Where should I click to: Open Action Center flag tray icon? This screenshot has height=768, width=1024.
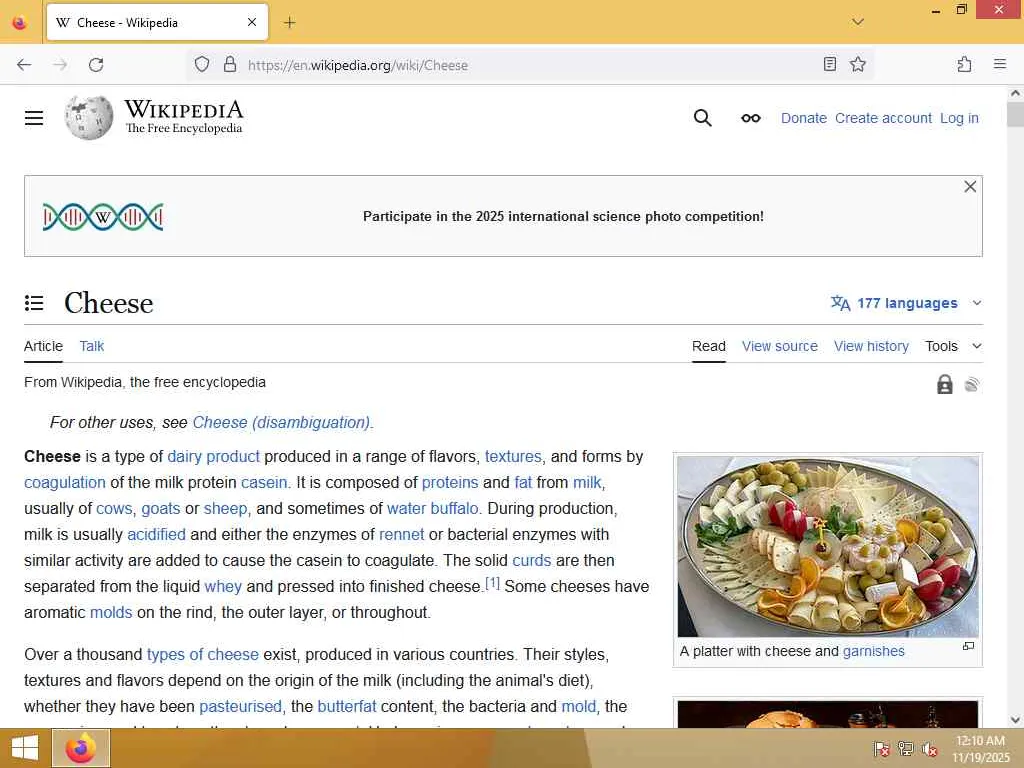point(882,748)
